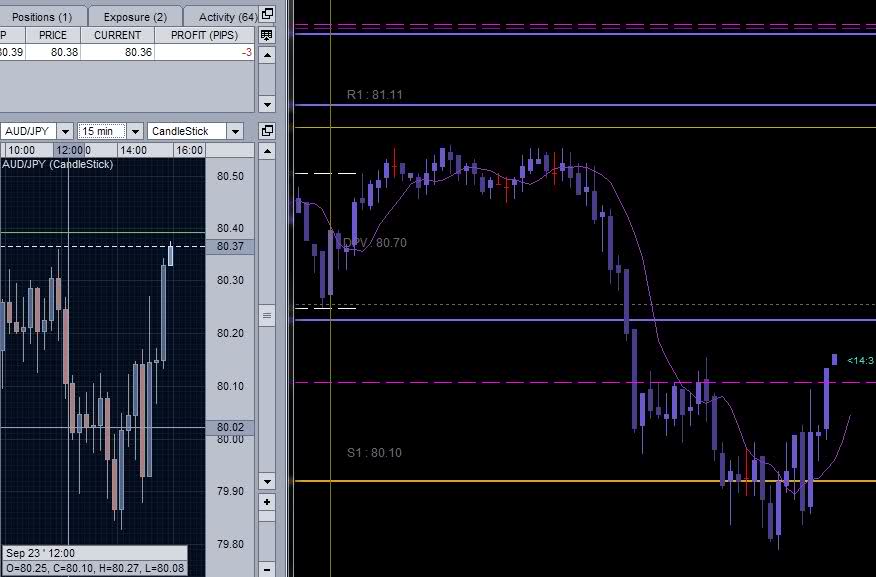Click the S1 : 80.10 support label
876x577 pixels.
pyautogui.click(x=374, y=452)
